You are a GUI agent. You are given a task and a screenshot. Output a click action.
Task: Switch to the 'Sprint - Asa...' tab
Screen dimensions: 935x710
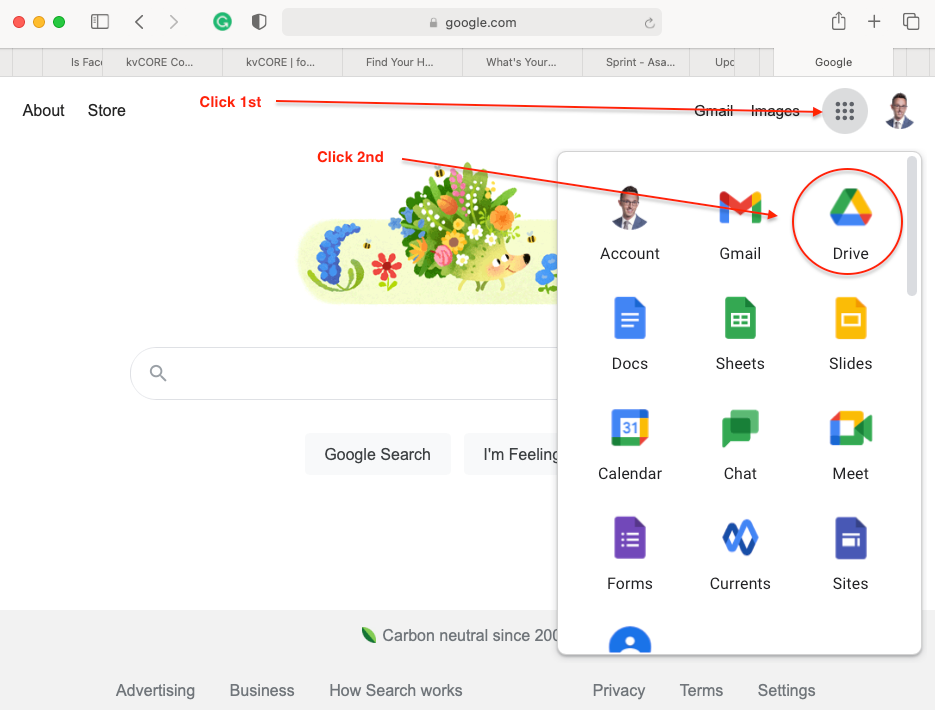(636, 62)
